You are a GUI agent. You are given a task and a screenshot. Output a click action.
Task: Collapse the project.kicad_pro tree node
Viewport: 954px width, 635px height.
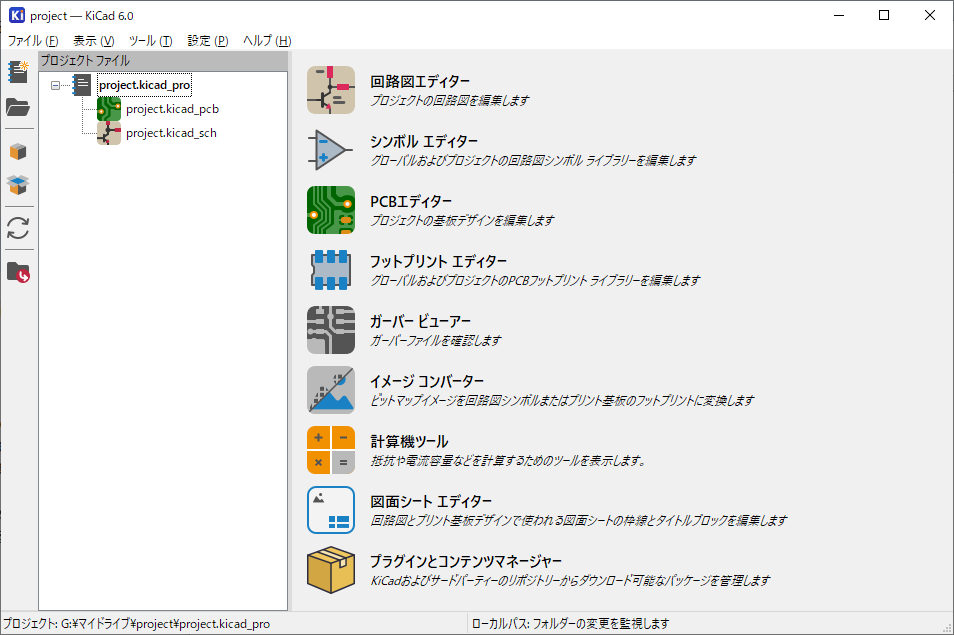55,86
